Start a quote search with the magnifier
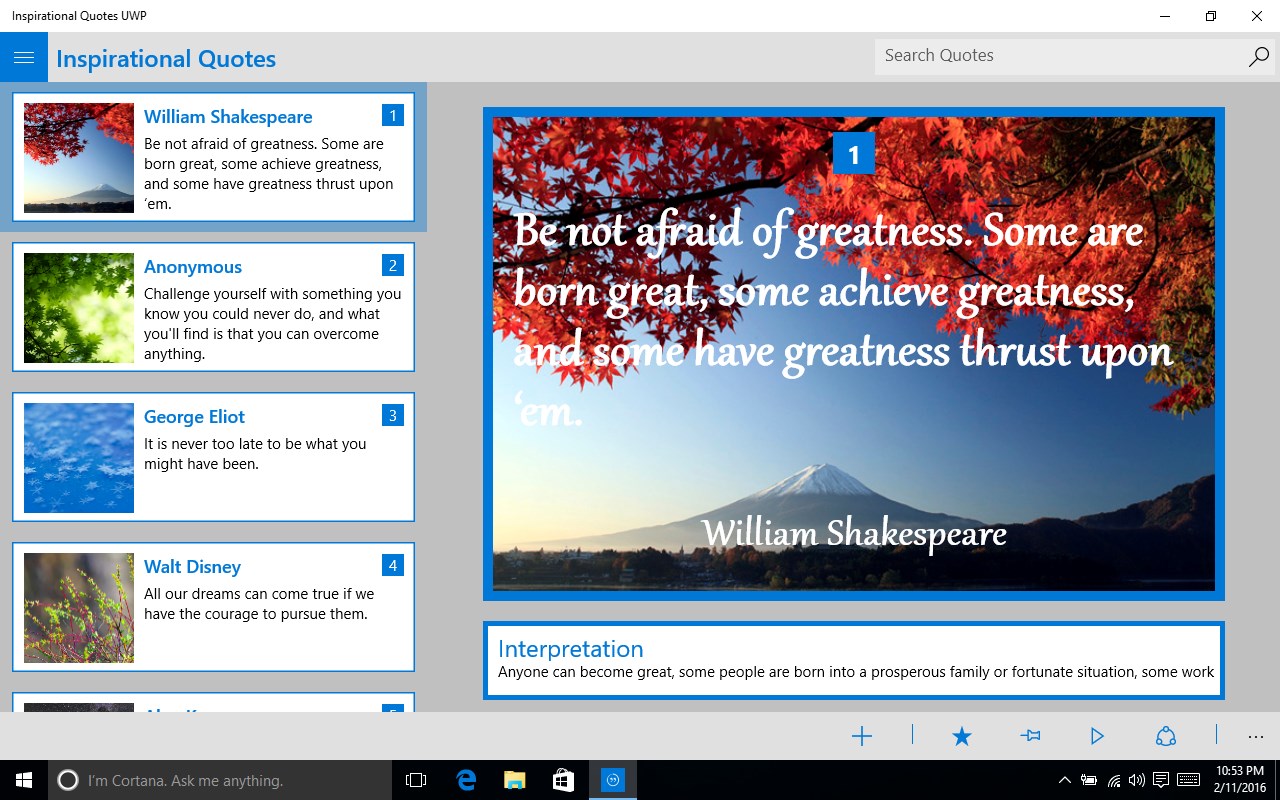1280x800 pixels. pyautogui.click(x=1257, y=57)
